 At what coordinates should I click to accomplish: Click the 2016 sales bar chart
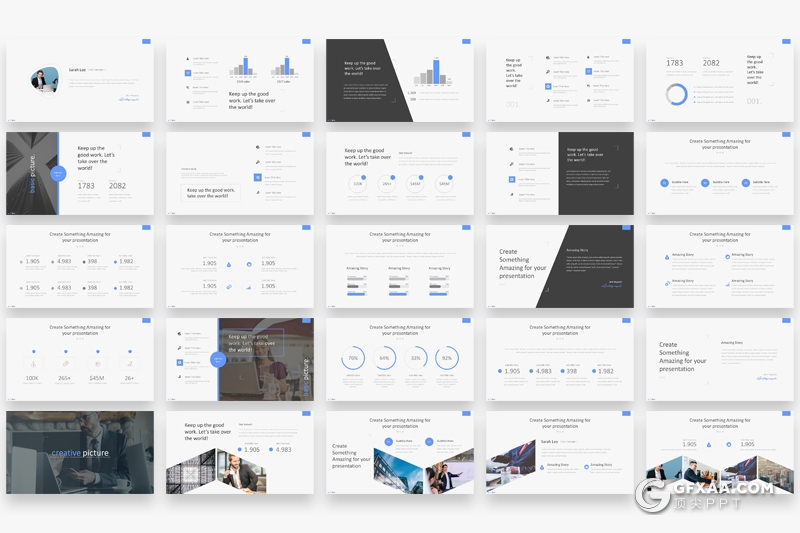[243, 70]
